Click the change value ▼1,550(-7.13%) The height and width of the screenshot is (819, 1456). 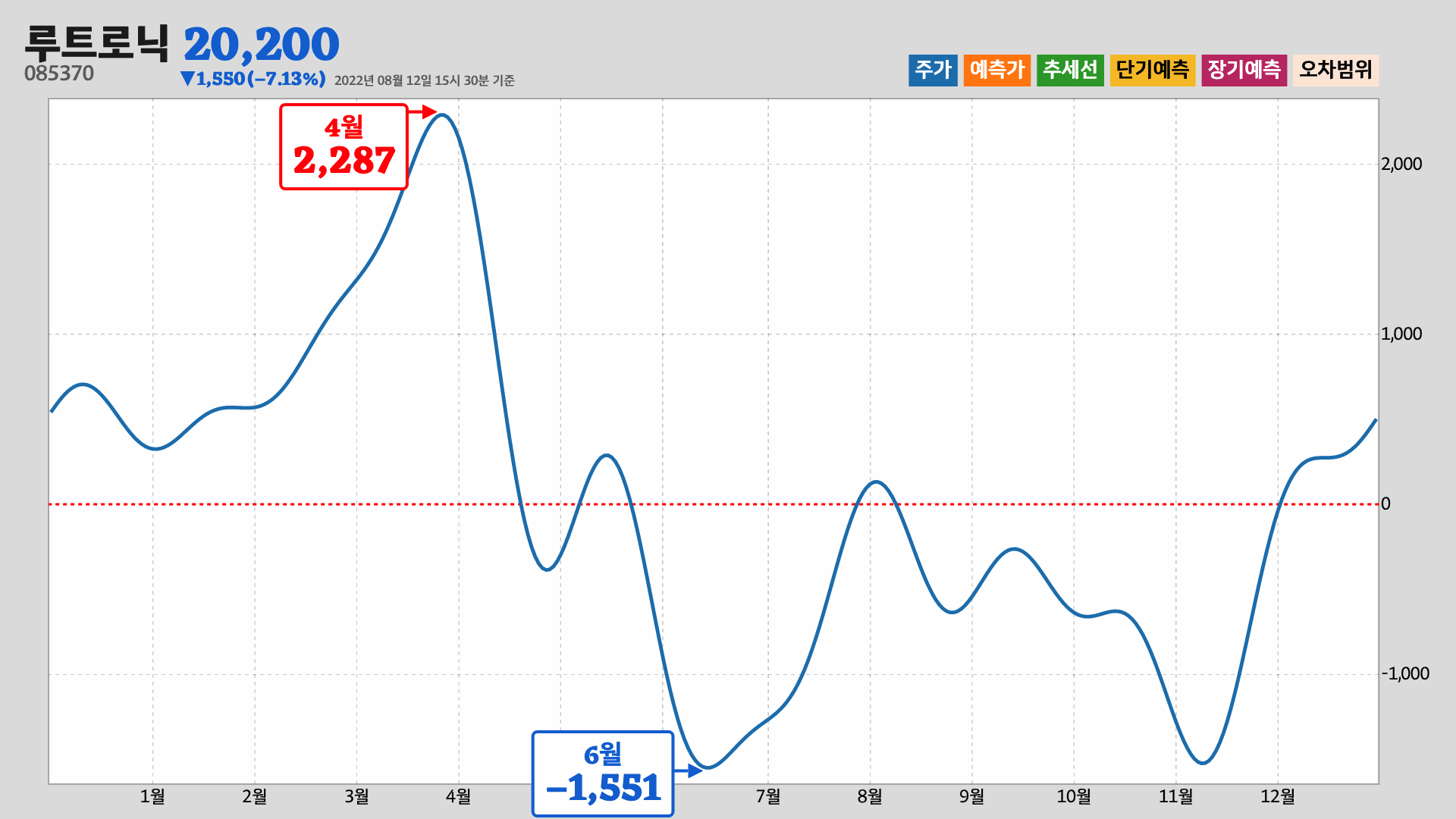point(253,79)
